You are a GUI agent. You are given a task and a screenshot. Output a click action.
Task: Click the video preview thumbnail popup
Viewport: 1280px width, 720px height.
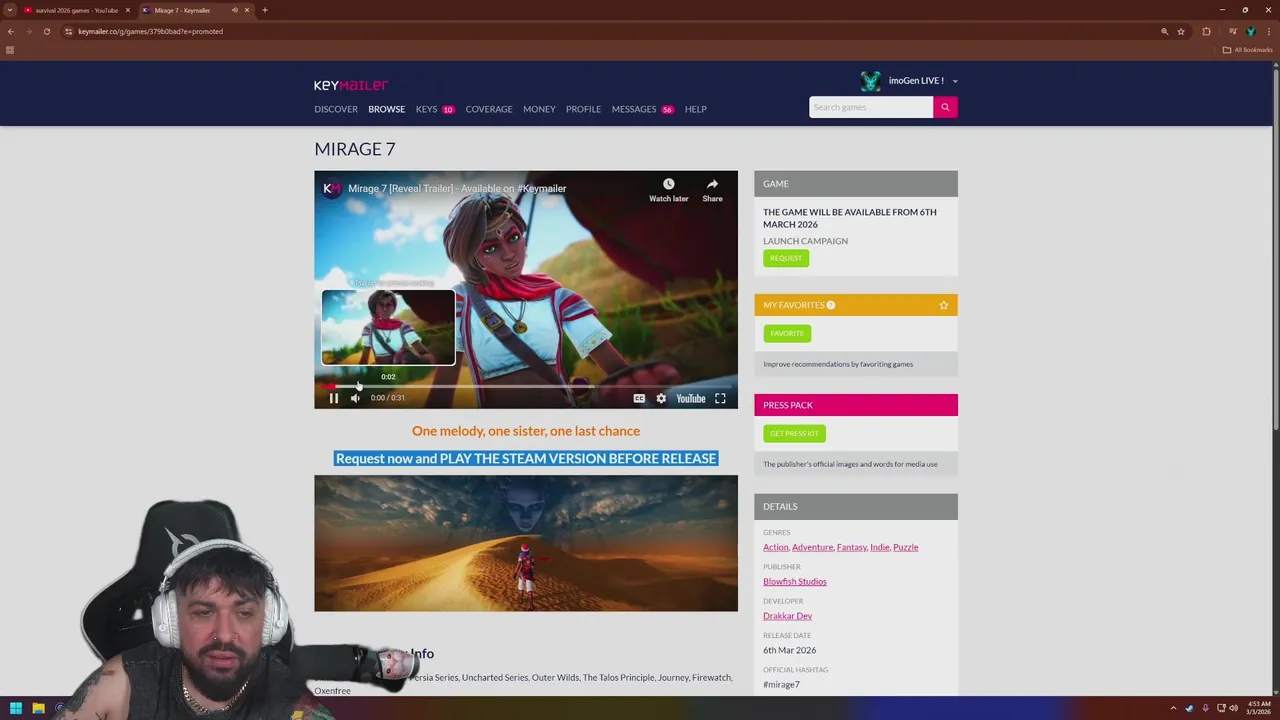tap(388, 327)
